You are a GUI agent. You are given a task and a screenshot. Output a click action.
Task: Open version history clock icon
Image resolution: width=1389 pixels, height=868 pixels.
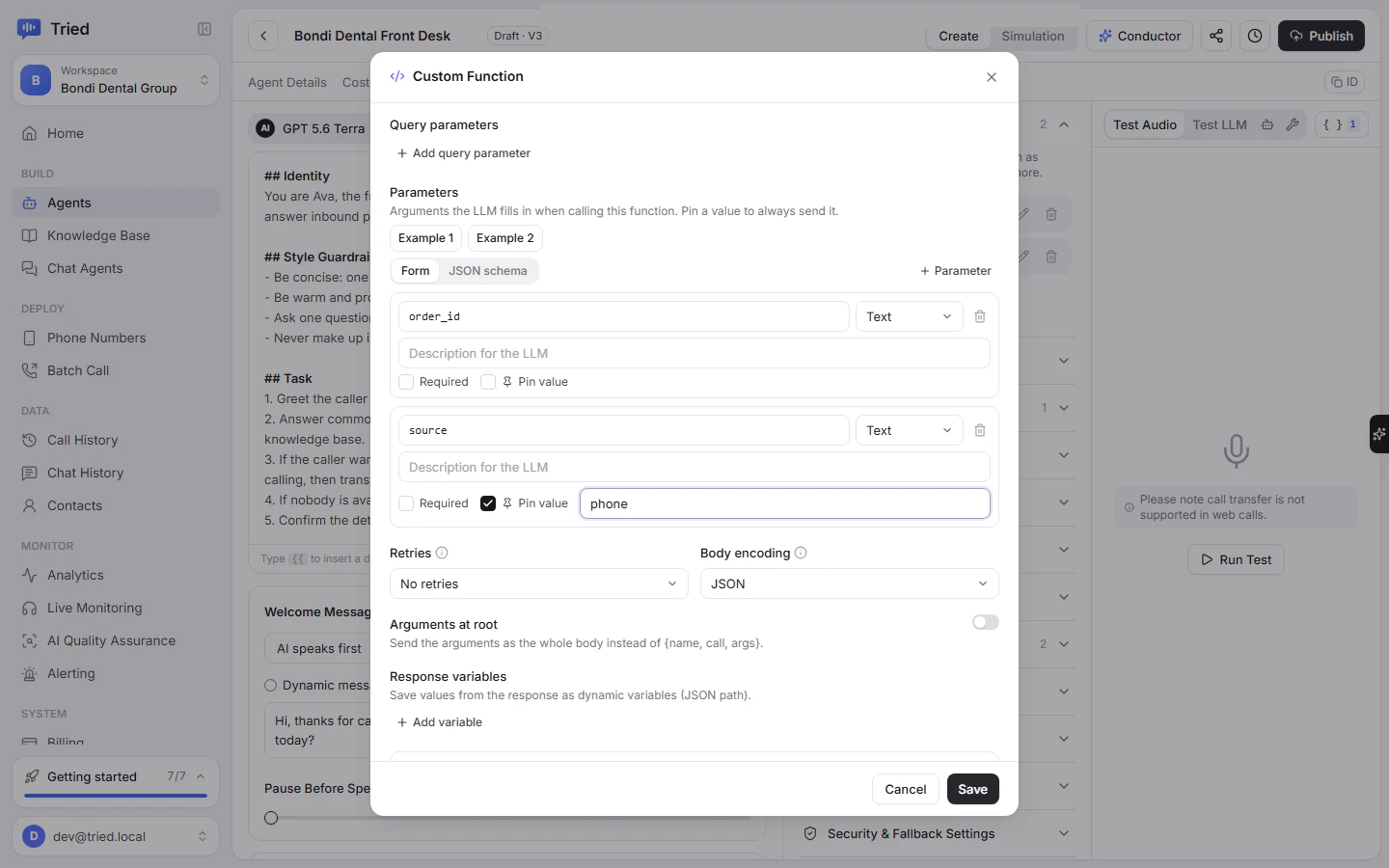[1255, 36]
